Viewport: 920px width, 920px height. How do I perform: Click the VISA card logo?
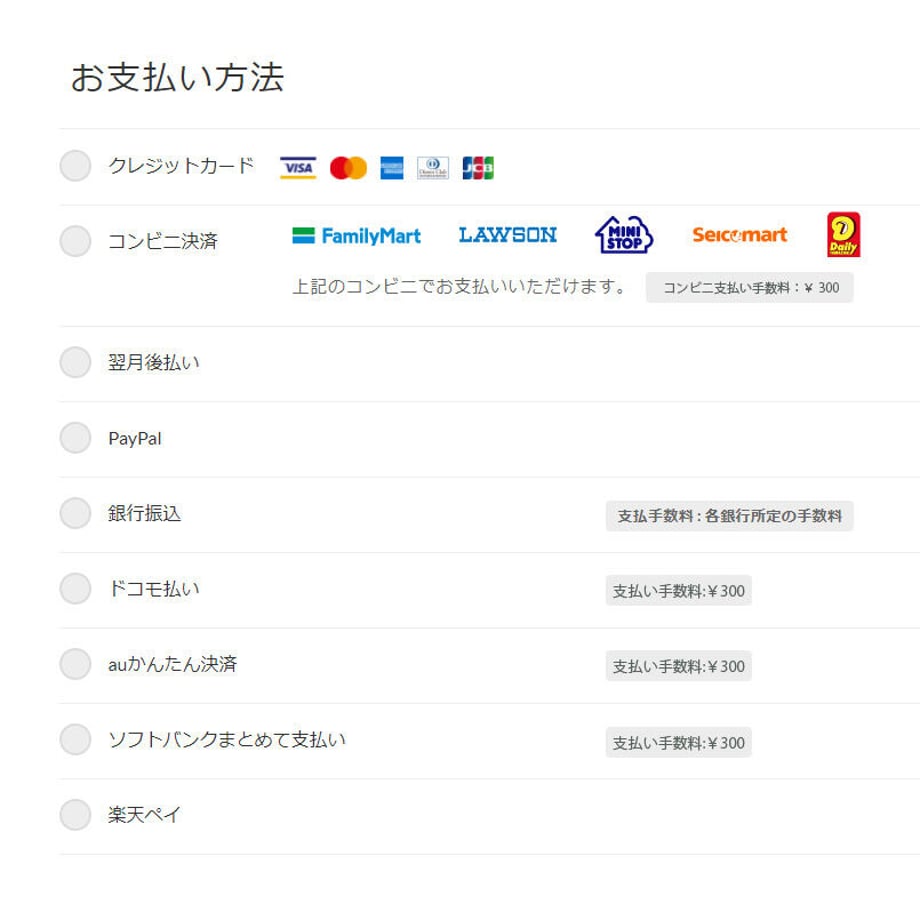point(298,168)
